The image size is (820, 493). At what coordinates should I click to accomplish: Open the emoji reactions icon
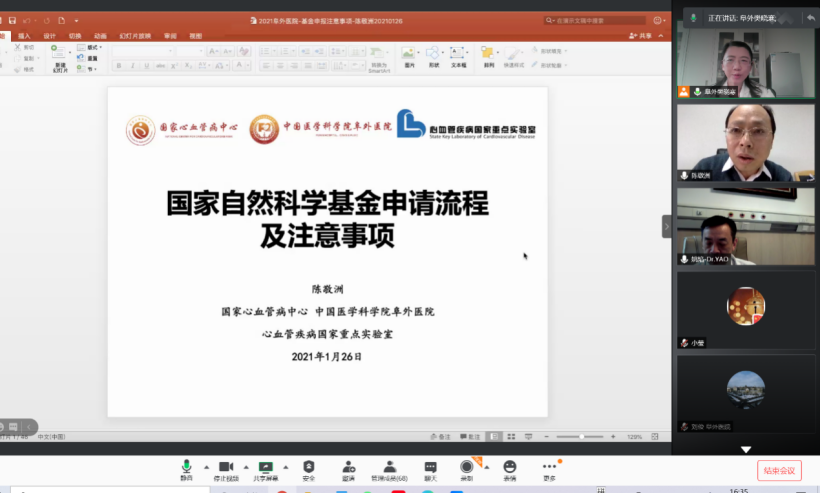tap(510, 468)
